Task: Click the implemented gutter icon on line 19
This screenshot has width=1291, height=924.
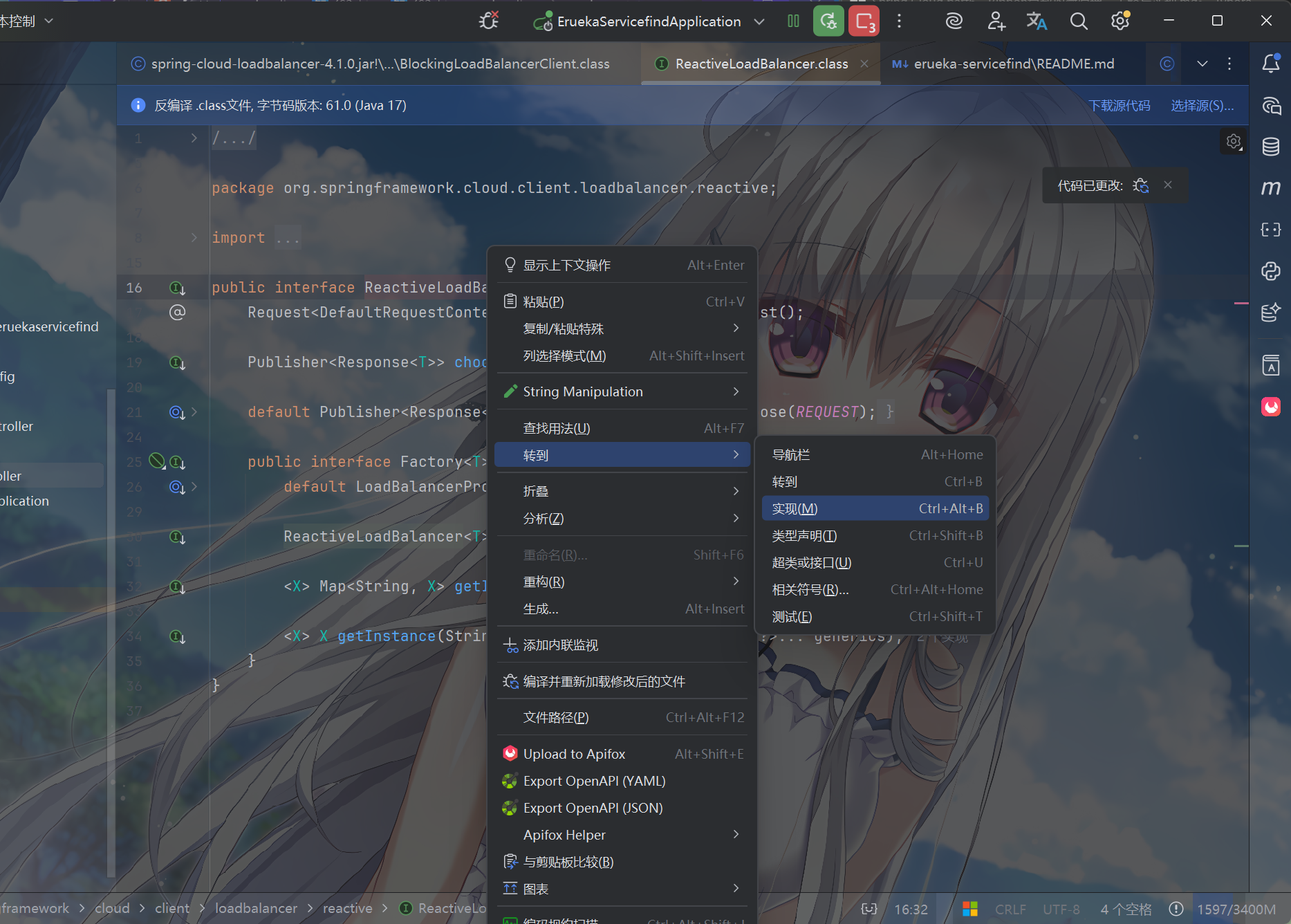Action: coord(177,362)
